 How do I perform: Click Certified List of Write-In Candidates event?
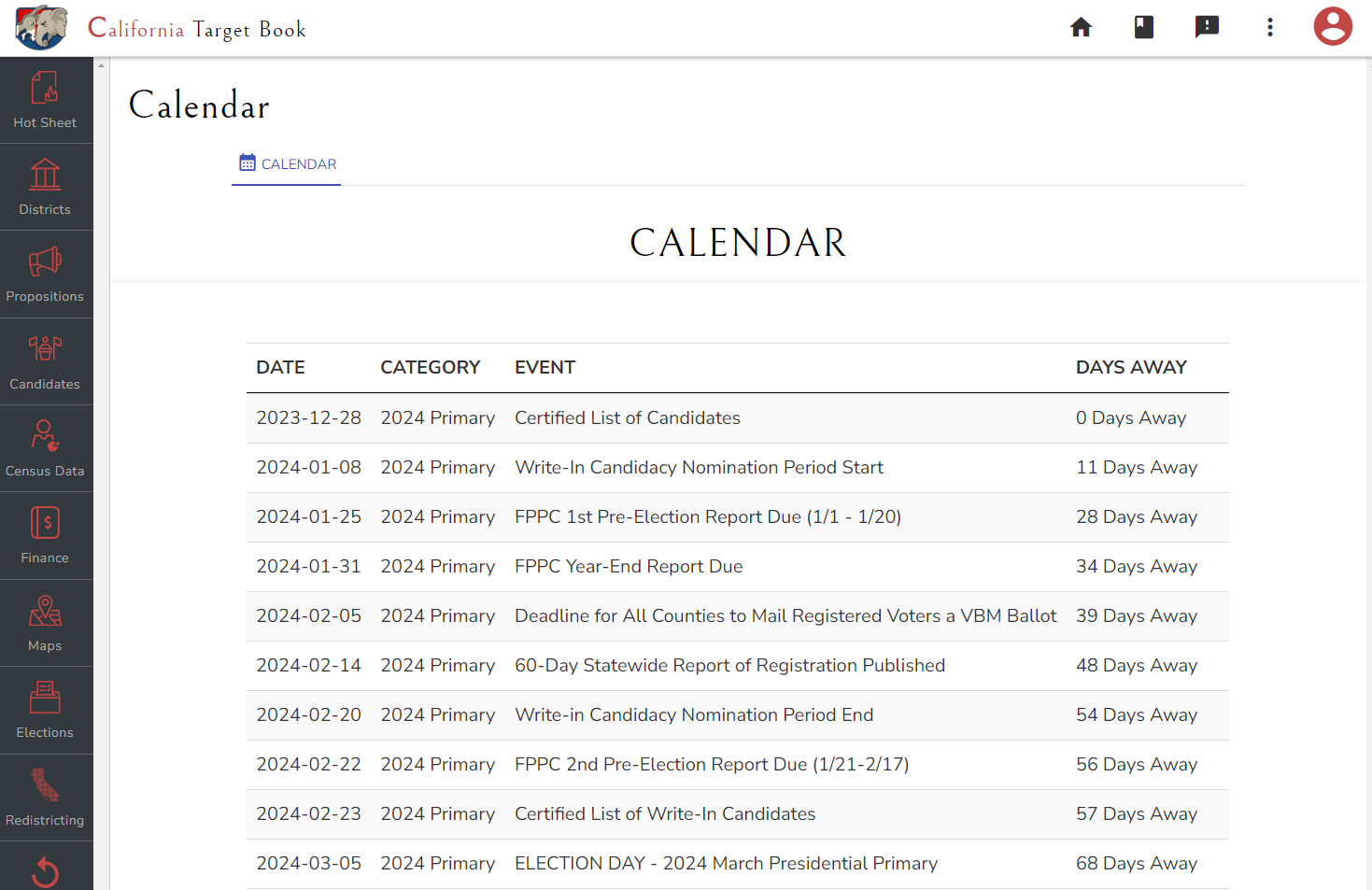[665, 814]
